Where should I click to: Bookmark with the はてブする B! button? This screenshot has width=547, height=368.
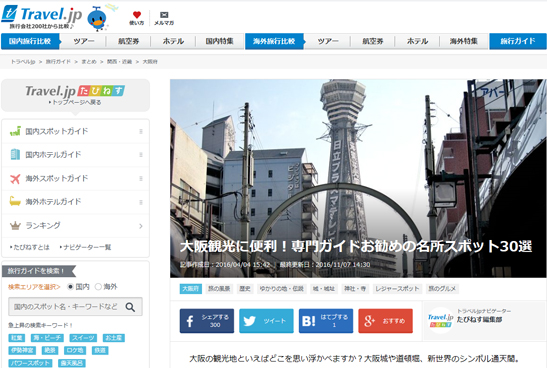tap(326, 321)
